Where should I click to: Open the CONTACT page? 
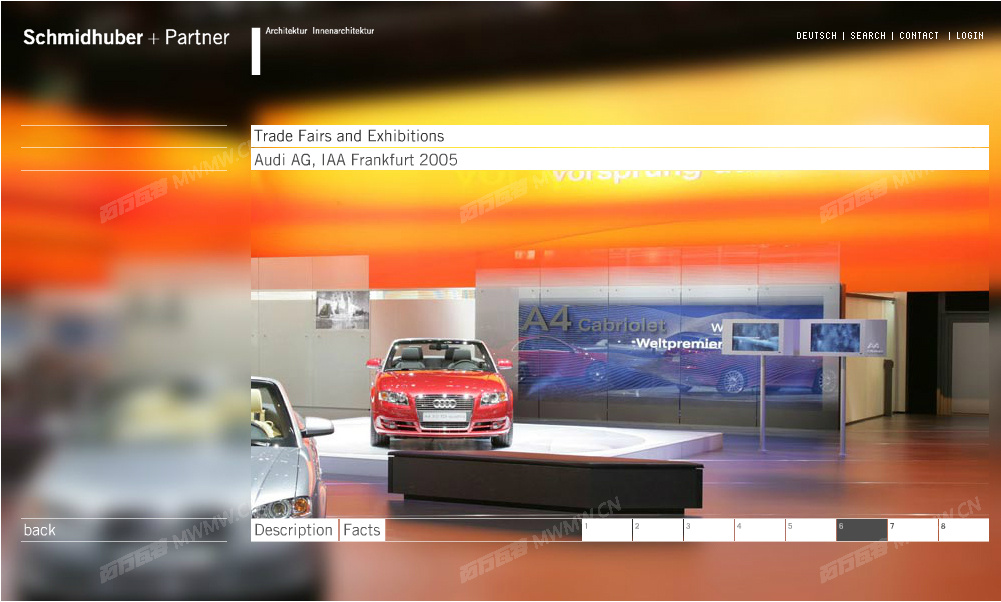(919, 36)
